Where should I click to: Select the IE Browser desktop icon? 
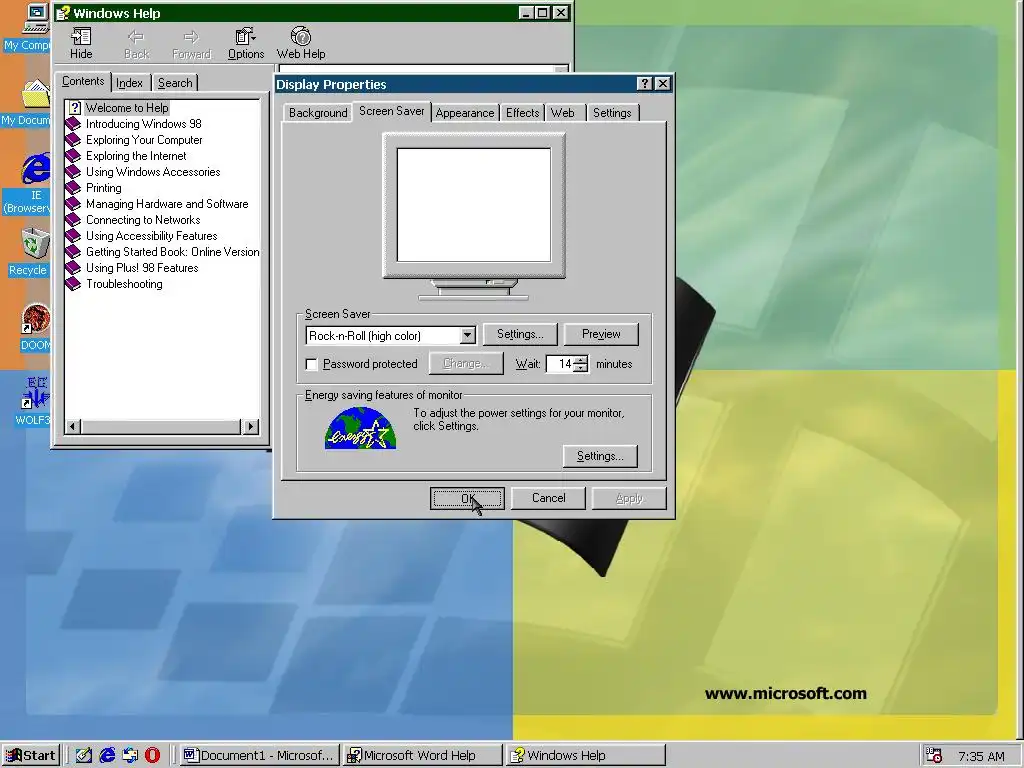click(x=36, y=168)
